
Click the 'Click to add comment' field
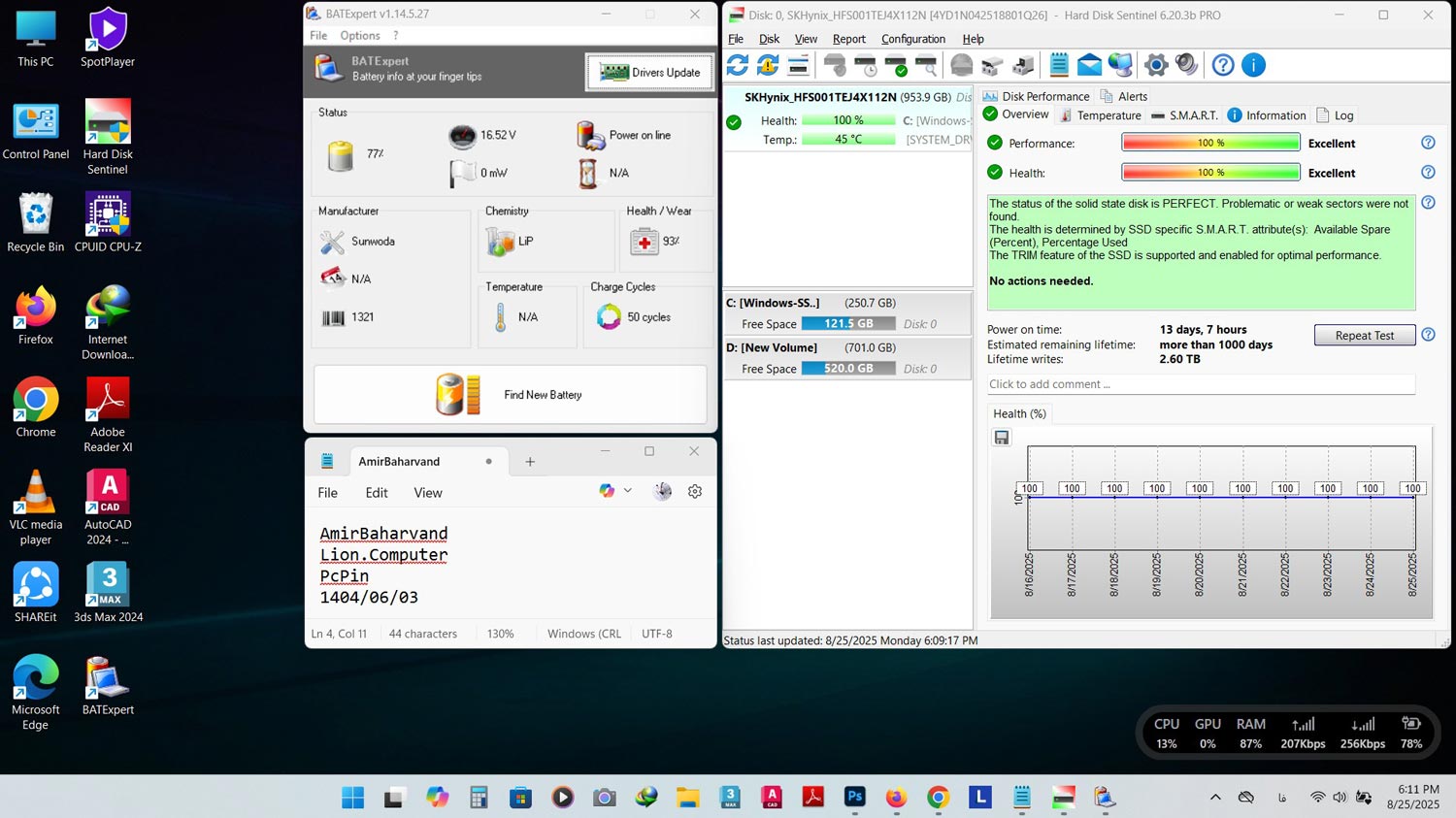1201,384
